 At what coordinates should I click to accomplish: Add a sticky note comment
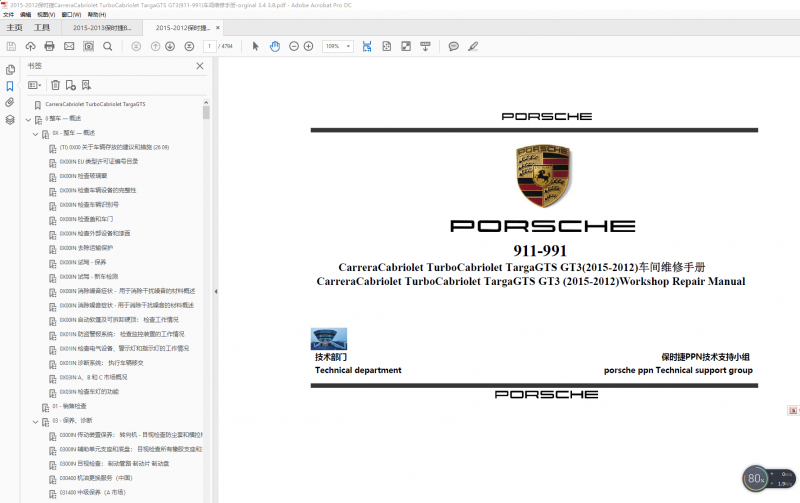454,46
